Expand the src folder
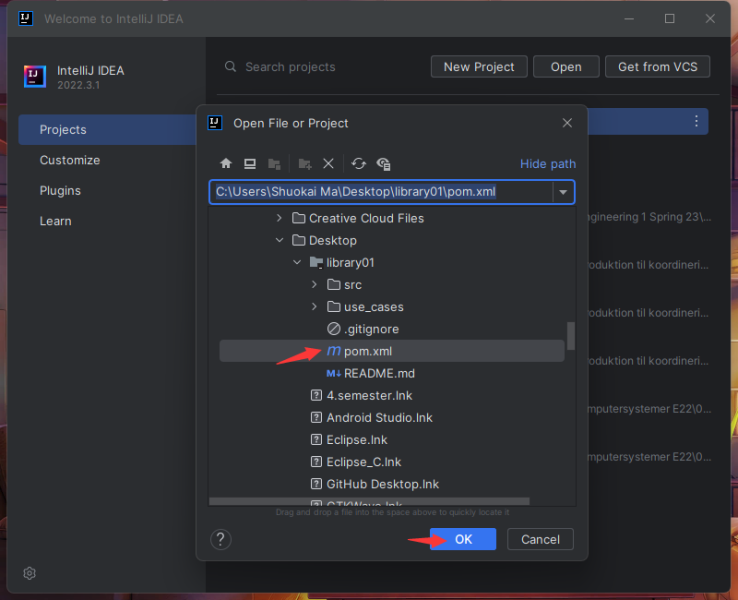 (x=314, y=284)
